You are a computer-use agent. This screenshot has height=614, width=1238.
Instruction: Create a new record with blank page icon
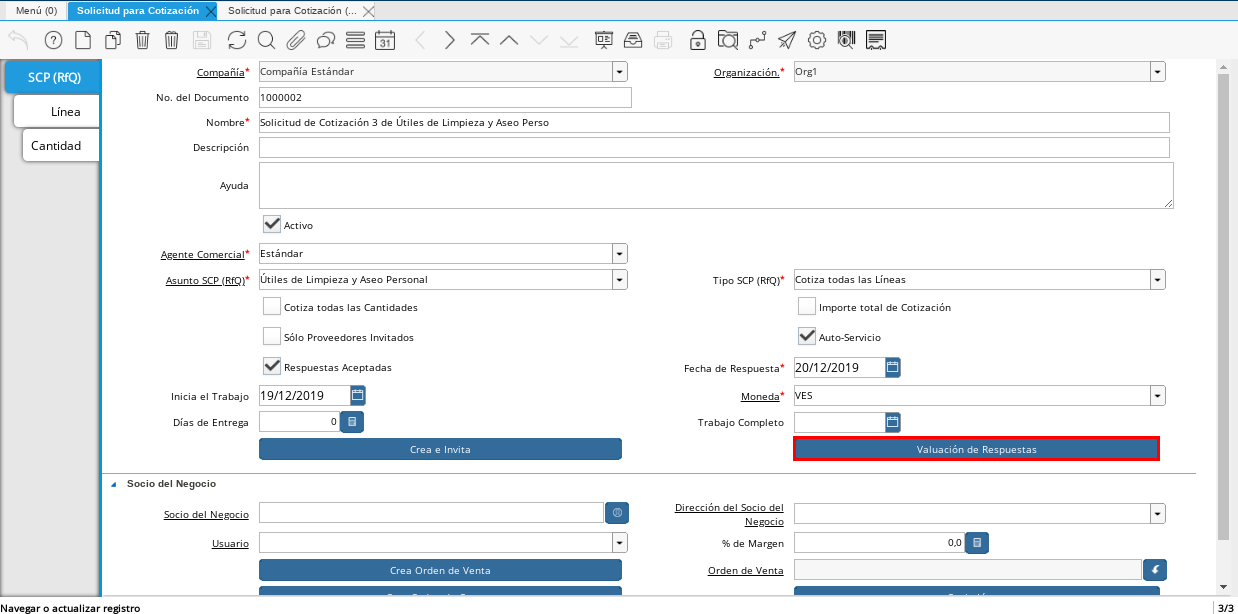[83, 40]
